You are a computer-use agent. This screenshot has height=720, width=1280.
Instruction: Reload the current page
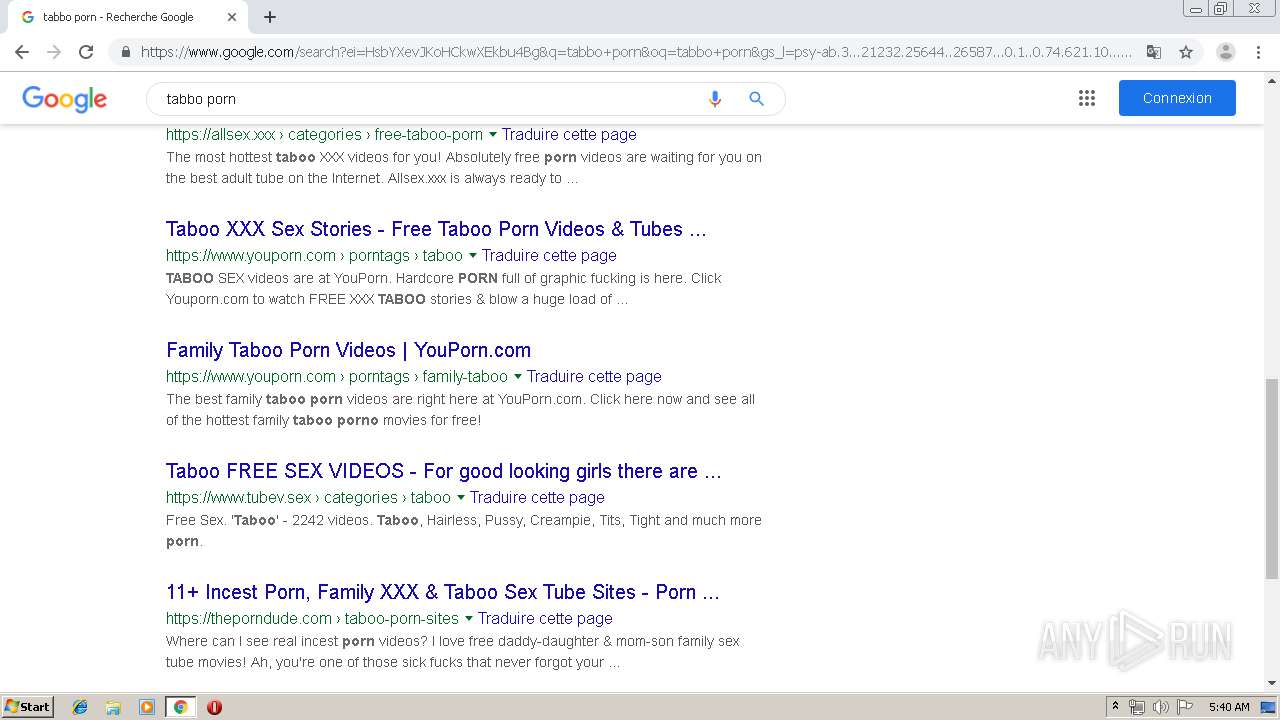[86, 52]
